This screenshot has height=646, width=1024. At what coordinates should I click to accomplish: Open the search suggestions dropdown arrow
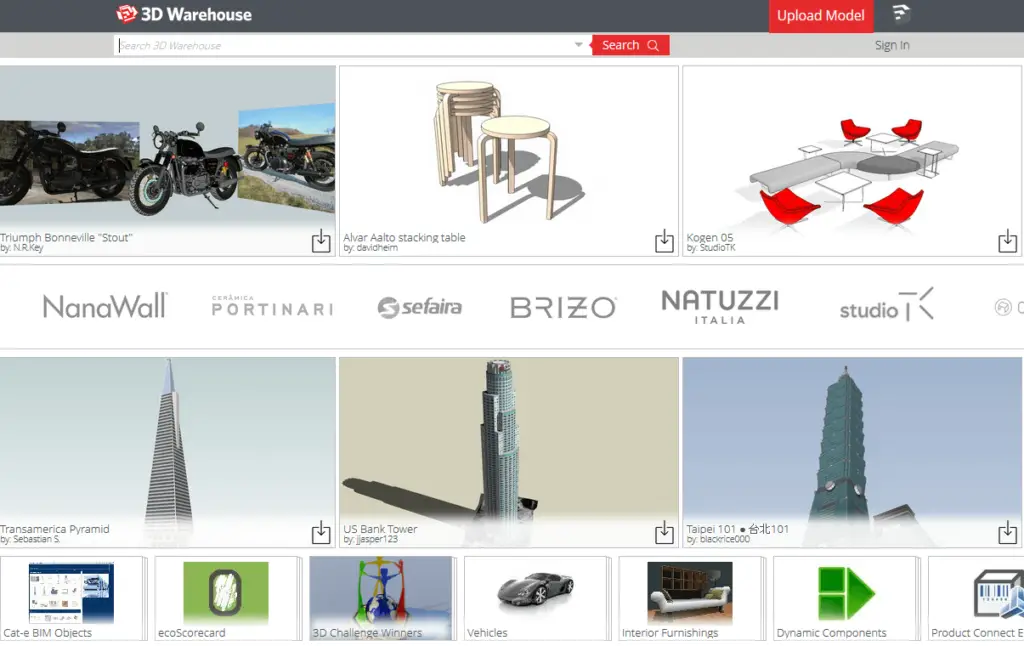[578, 44]
